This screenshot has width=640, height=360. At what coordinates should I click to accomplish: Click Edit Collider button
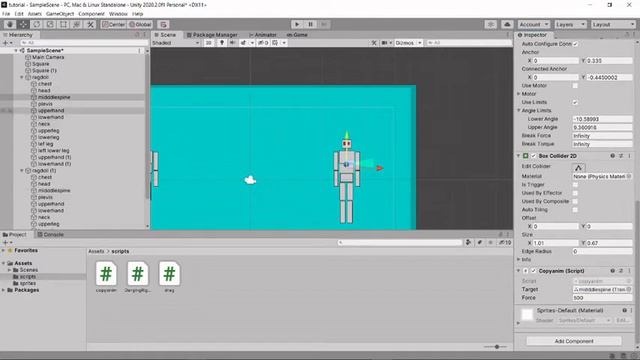pos(578,167)
